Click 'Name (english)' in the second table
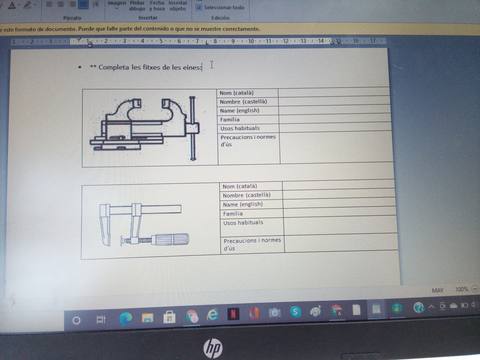This screenshot has height=360, width=480. click(x=243, y=204)
